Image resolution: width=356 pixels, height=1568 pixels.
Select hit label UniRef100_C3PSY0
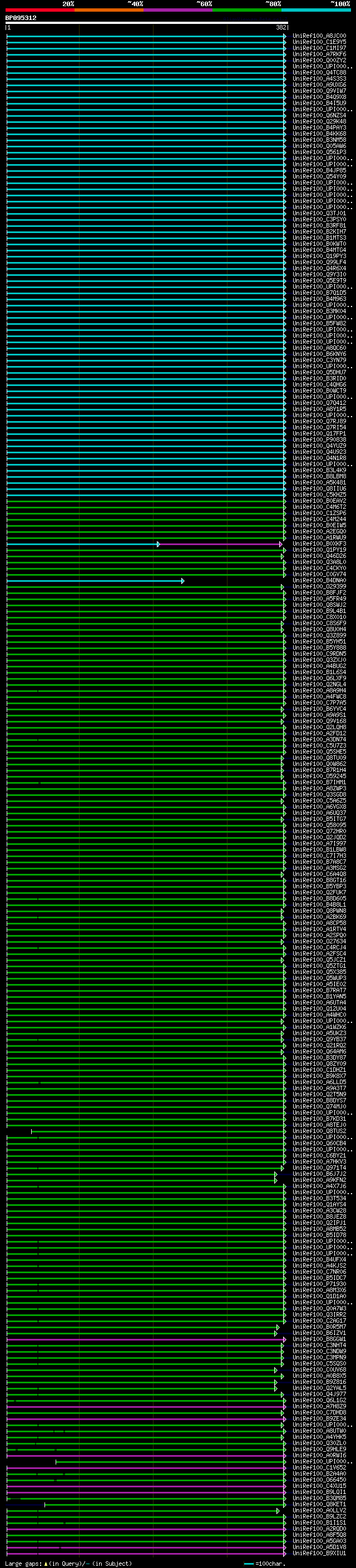pyautogui.click(x=319, y=219)
